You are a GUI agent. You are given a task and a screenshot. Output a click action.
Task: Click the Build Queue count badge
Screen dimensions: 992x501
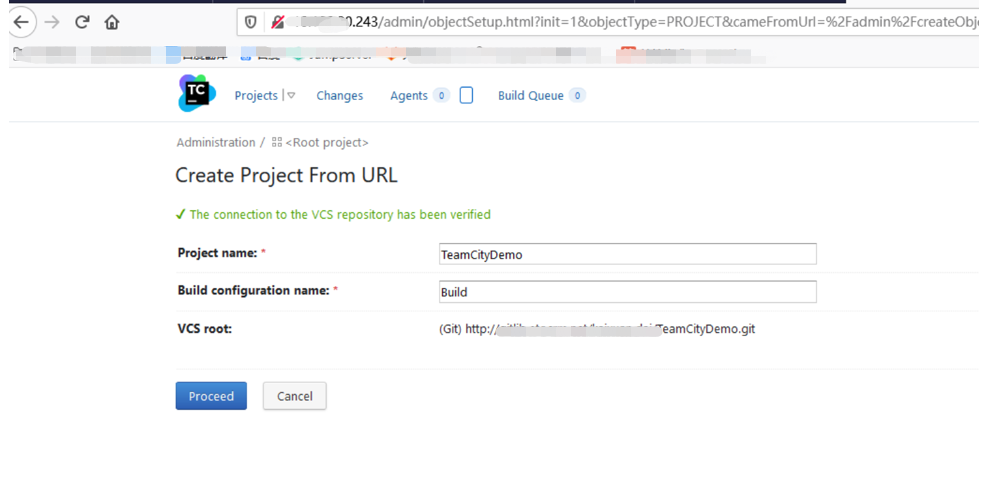click(x=577, y=96)
